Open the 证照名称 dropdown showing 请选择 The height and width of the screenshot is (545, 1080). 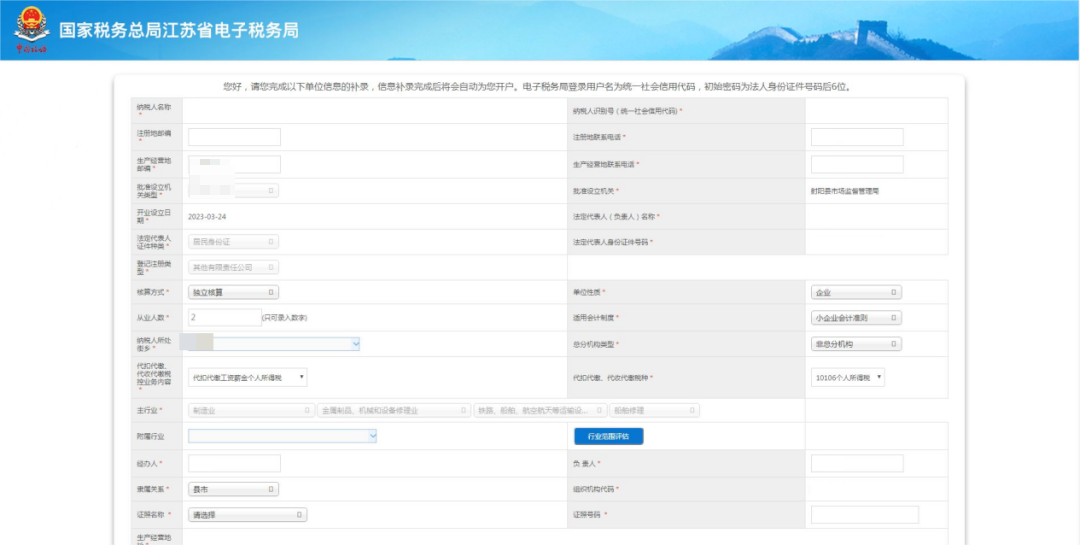(247, 515)
